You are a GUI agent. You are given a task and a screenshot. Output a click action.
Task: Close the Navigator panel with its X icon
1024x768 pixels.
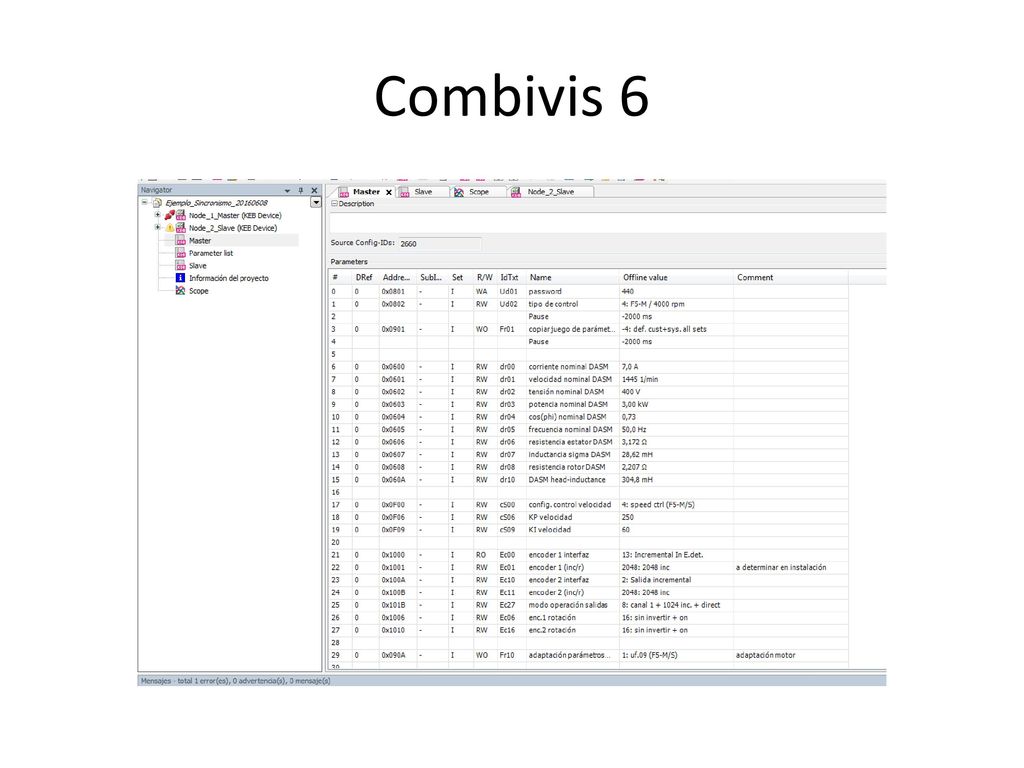point(314,190)
